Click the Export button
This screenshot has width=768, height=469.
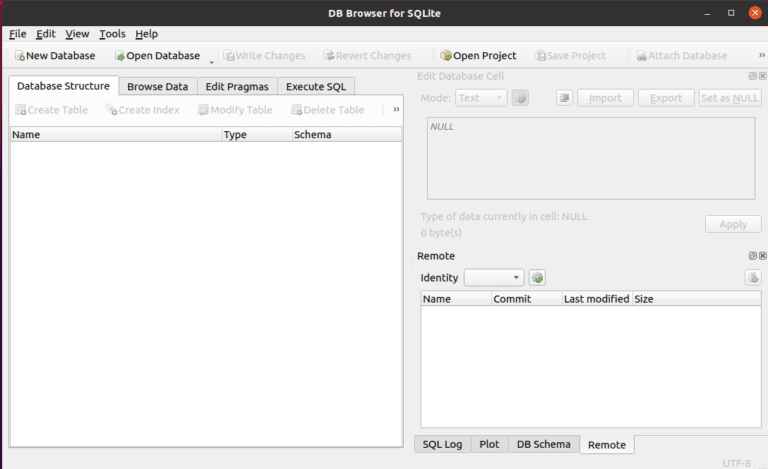666,98
